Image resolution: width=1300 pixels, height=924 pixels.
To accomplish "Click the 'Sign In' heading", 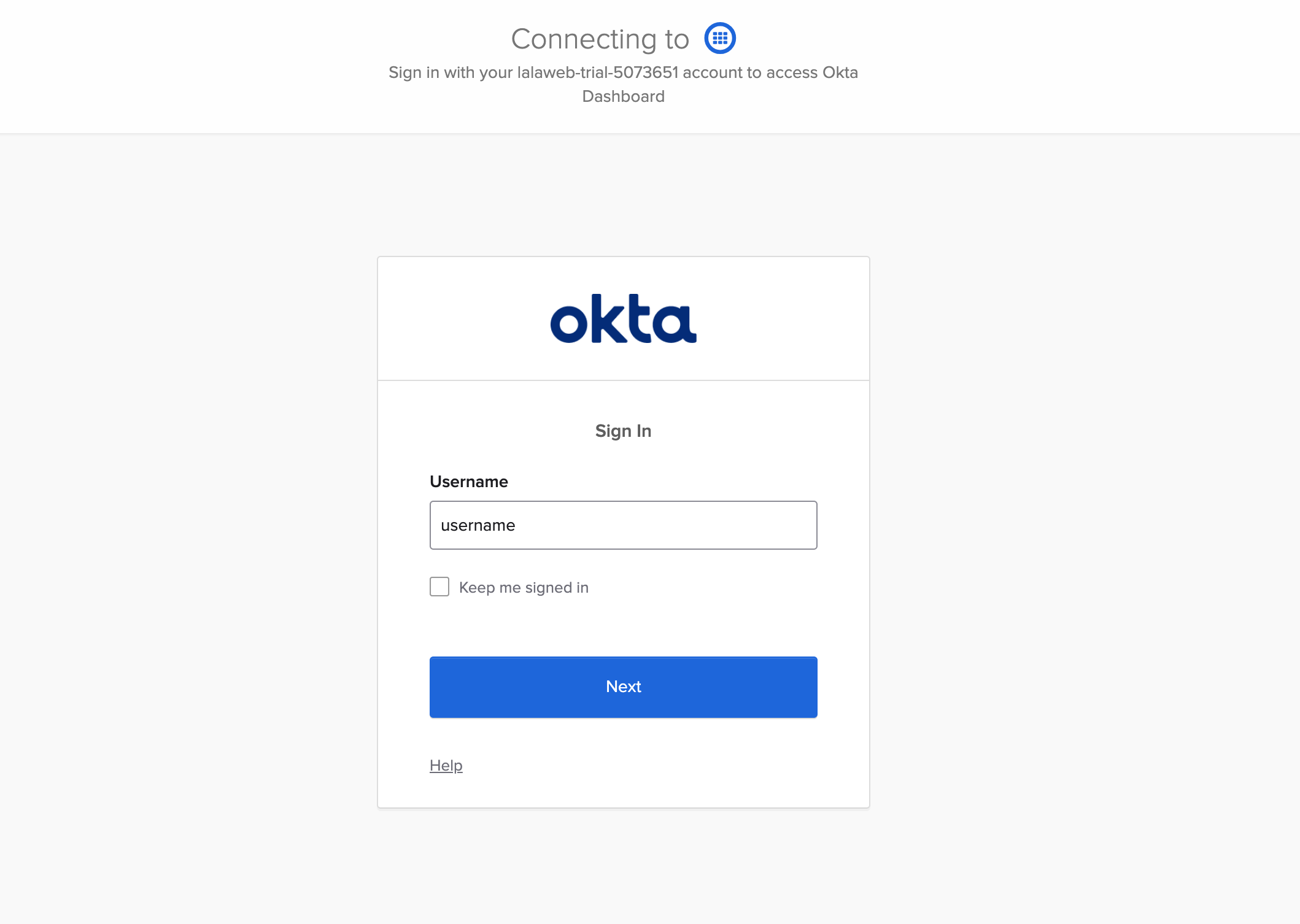I will coord(623,431).
